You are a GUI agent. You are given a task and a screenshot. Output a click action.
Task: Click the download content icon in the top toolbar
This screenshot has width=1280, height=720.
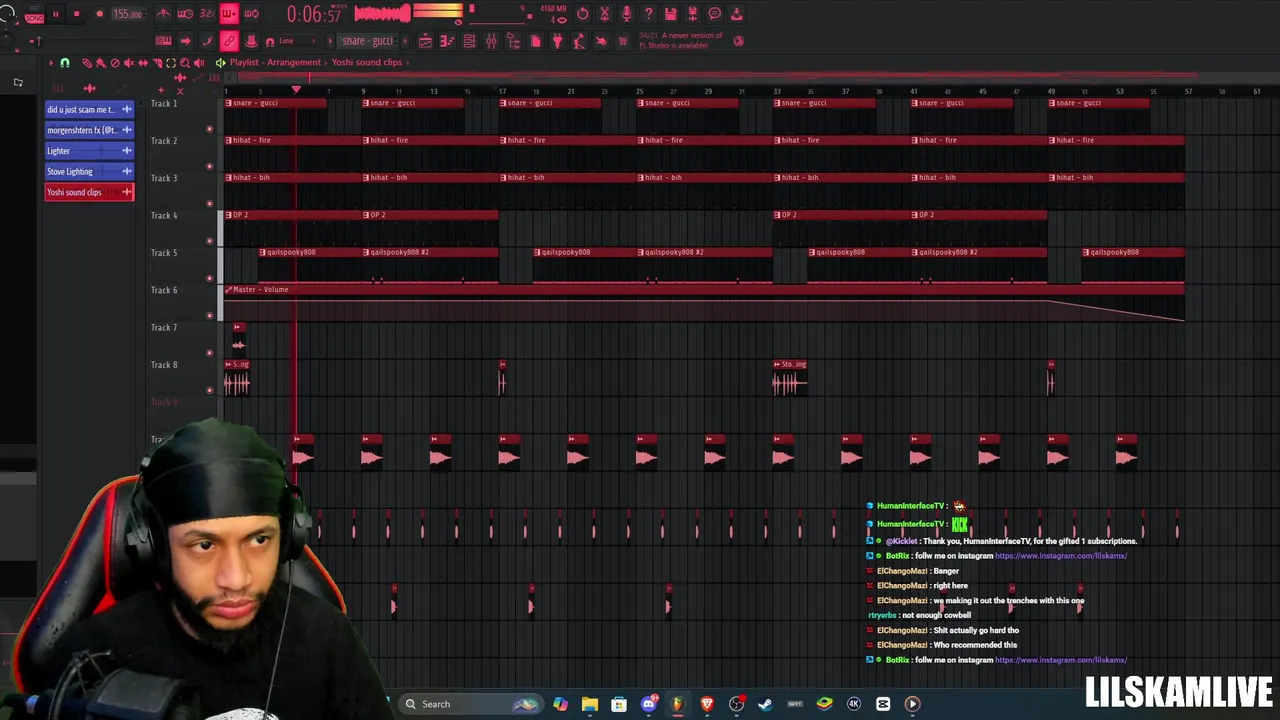737,14
